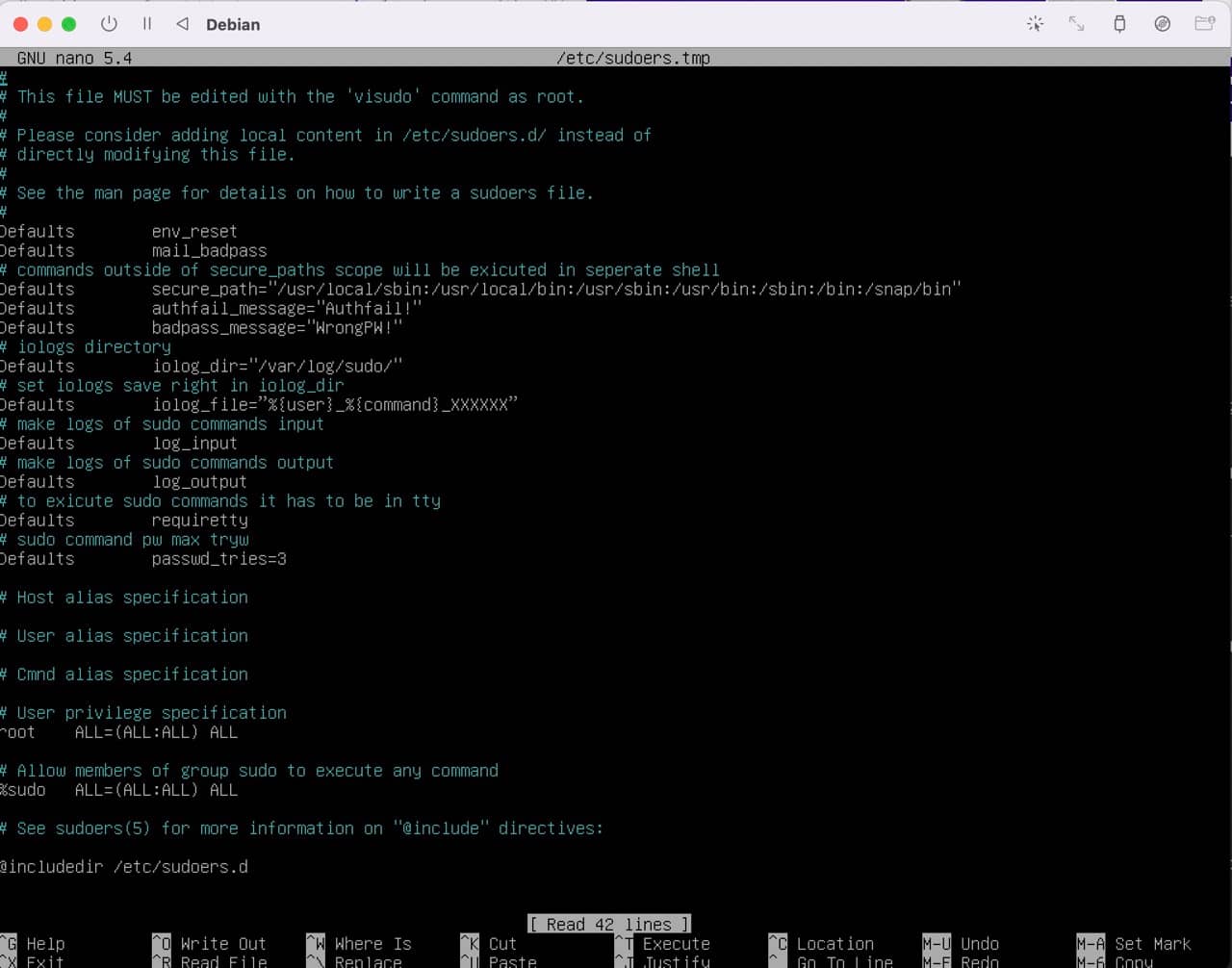Click the VM power button icon
This screenshot has height=968, width=1232.
click(109, 24)
